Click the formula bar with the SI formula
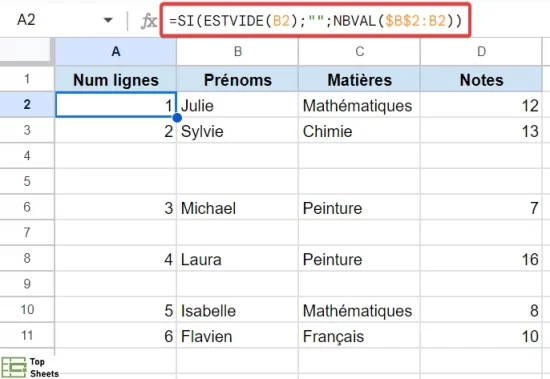Screen dimensions: 550x379 pos(315,20)
